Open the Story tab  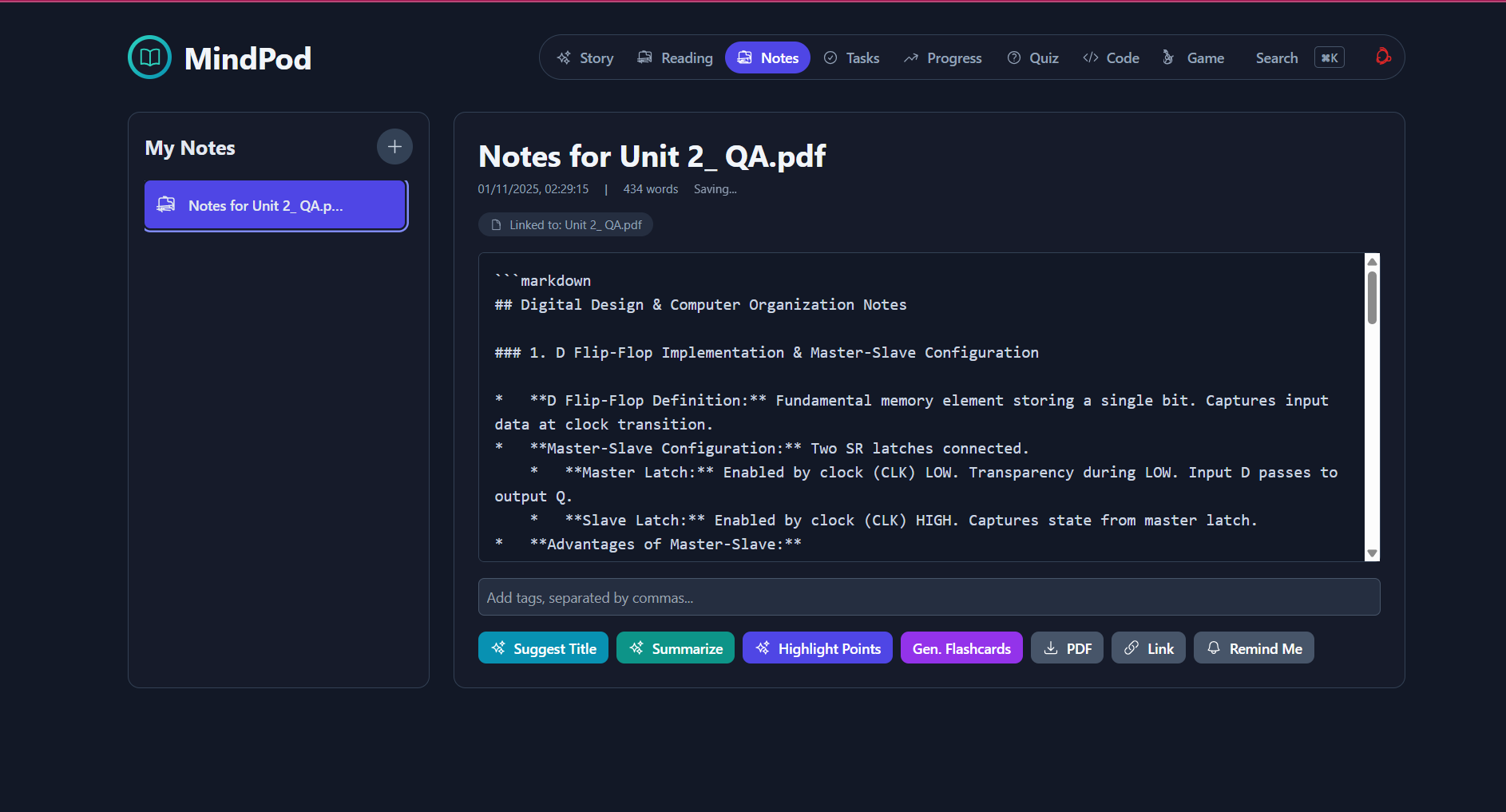click(x=585, y=57)
